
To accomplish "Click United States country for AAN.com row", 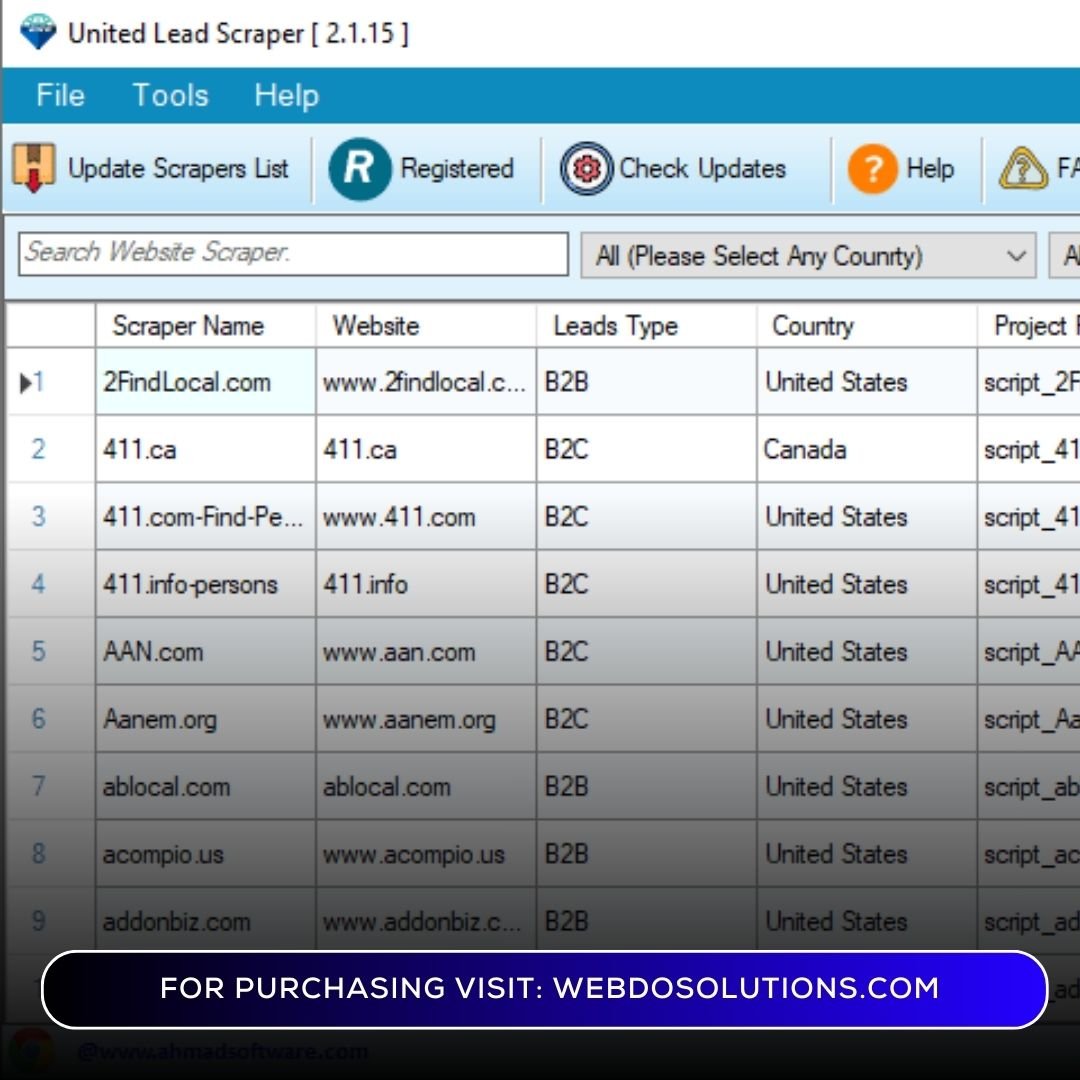I will point(866,652).
